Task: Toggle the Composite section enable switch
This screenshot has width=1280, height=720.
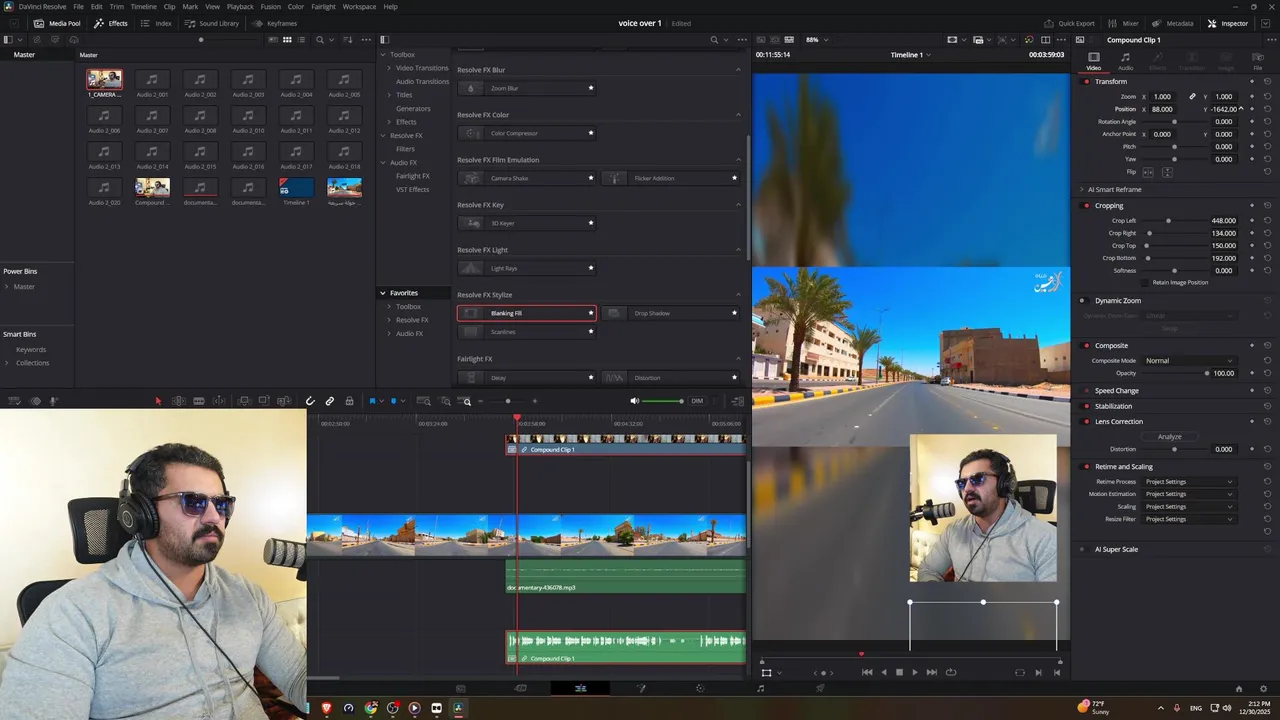Action: pos(1087,345)
